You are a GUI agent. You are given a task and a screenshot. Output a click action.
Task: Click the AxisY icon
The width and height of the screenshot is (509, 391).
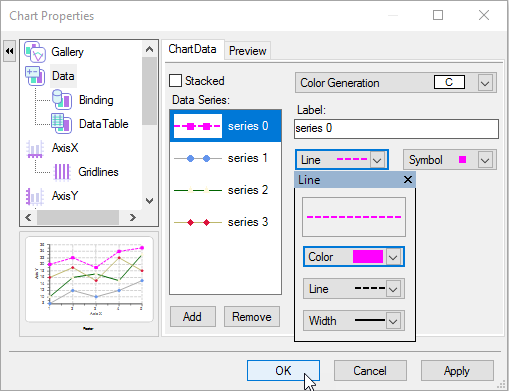point(35,196)
